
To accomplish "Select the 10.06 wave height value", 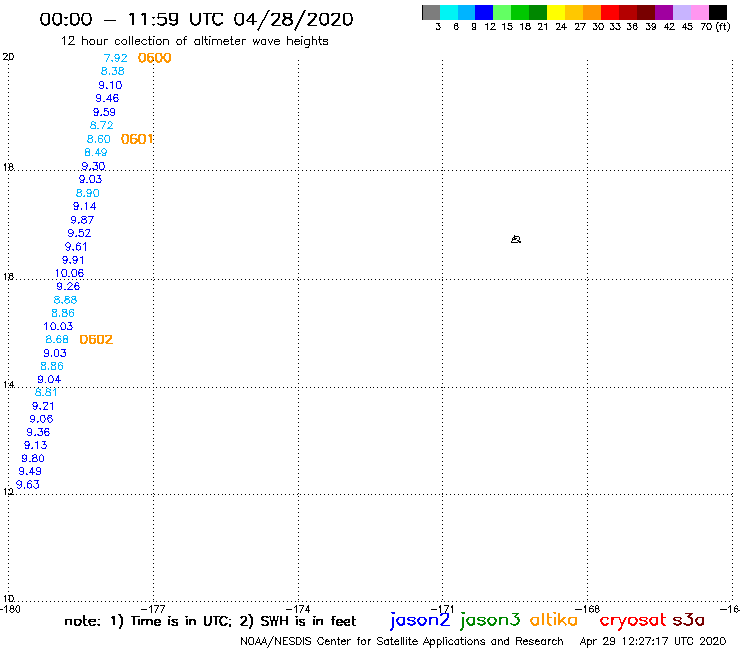I will [x=69, y=273].
